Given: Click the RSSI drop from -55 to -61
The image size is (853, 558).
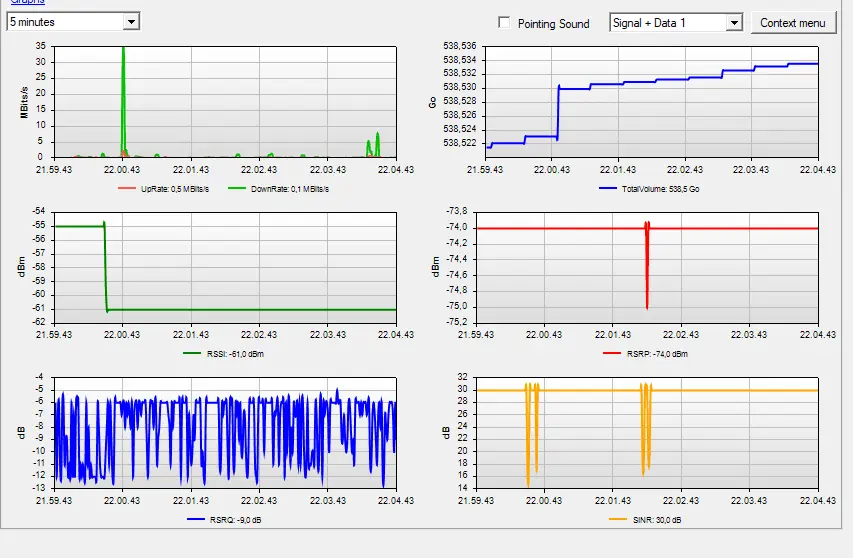Looking at the screenshot, I should (x=106, y=266).
